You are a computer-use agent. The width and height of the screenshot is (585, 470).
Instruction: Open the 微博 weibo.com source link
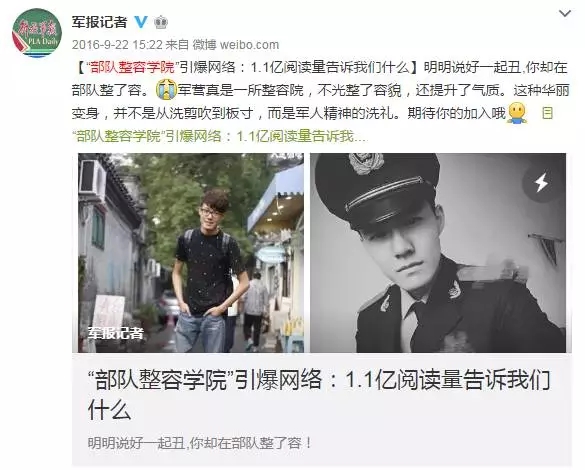point(236,45)
